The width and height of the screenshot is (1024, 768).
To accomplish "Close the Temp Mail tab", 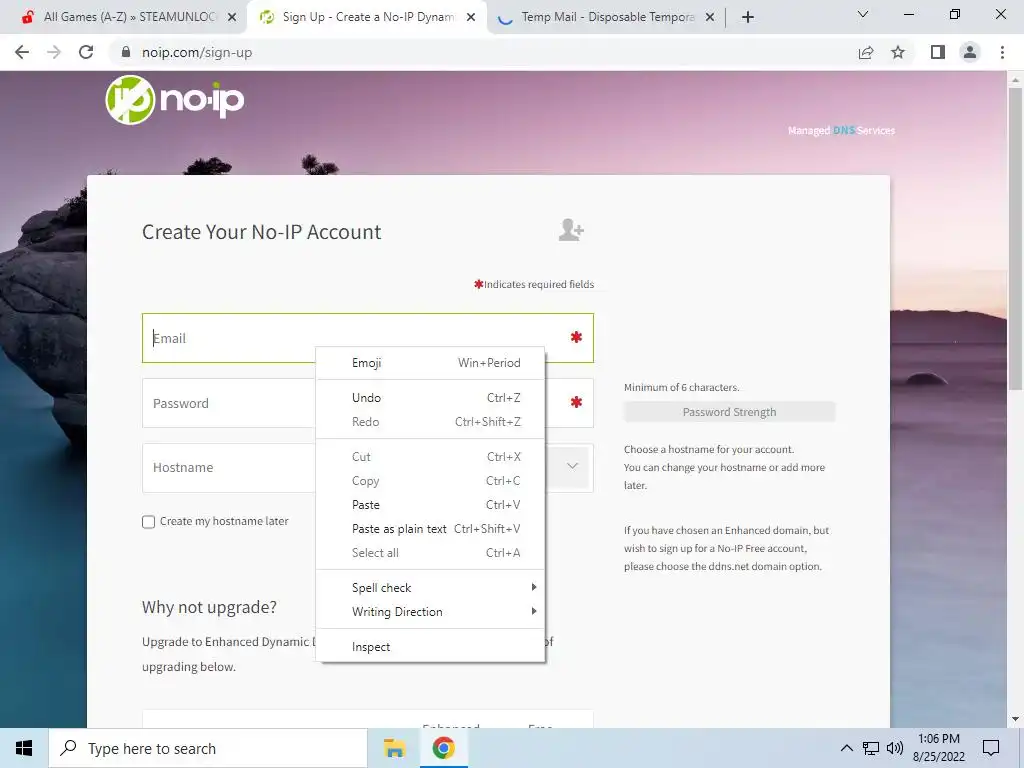I will click(710, 17).
